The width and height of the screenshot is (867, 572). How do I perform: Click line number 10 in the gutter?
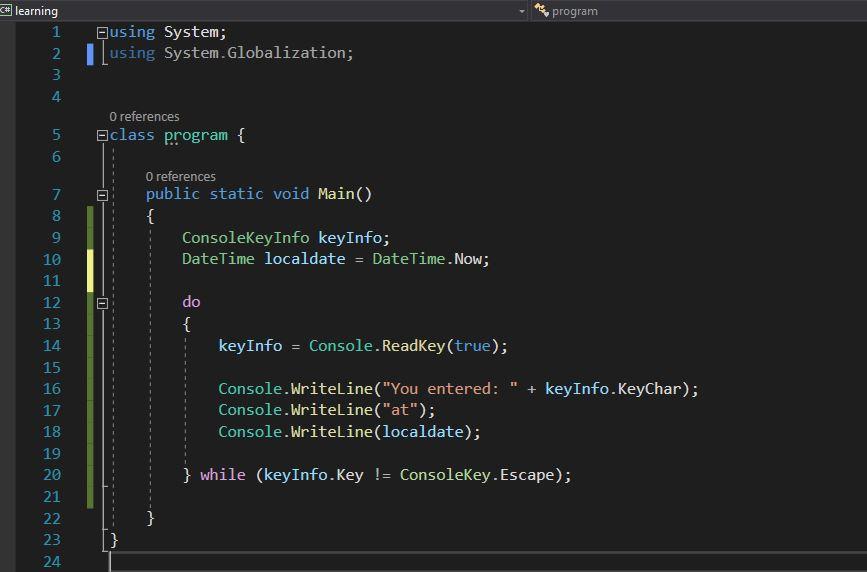[52, 259]
